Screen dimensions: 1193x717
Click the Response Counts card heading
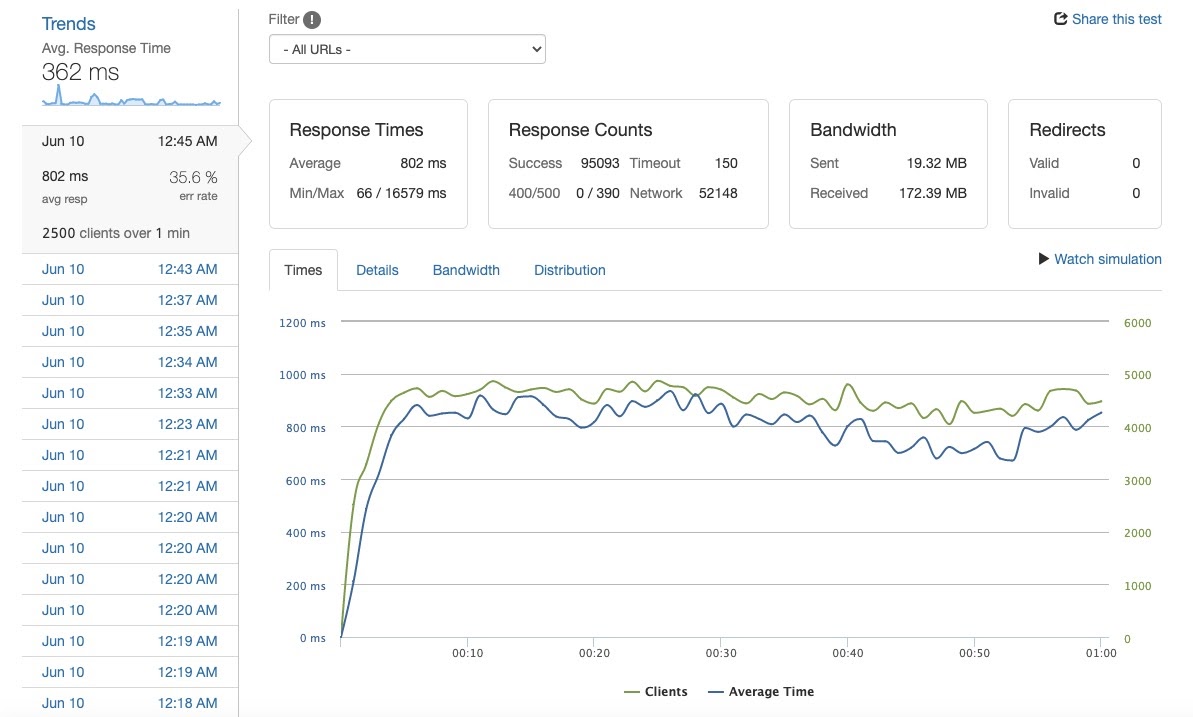(580, 129)
